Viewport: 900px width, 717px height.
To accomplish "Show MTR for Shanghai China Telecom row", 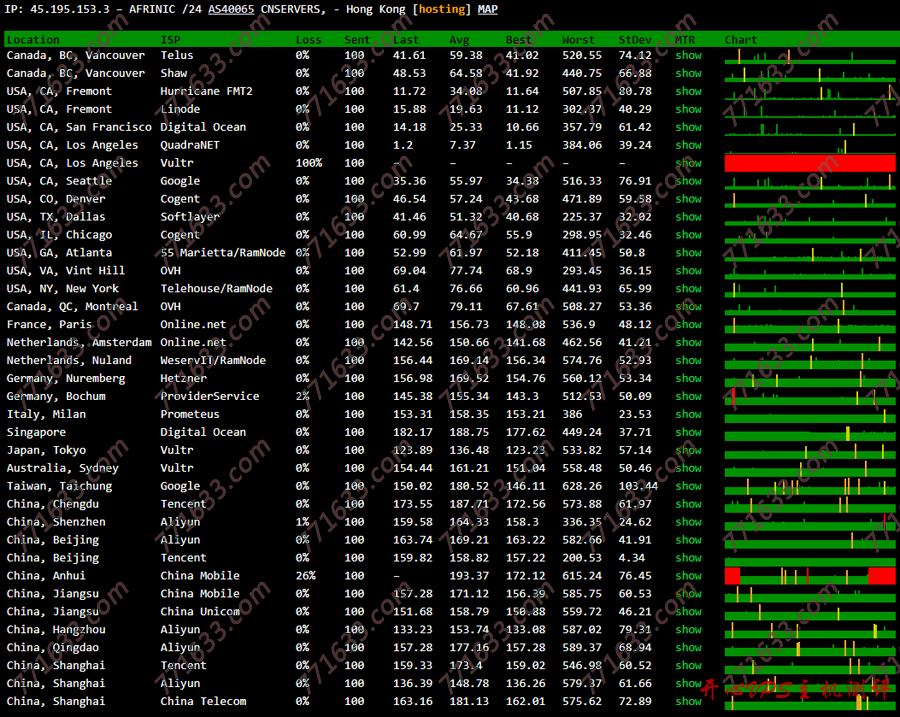I will (x=688, y=701).
